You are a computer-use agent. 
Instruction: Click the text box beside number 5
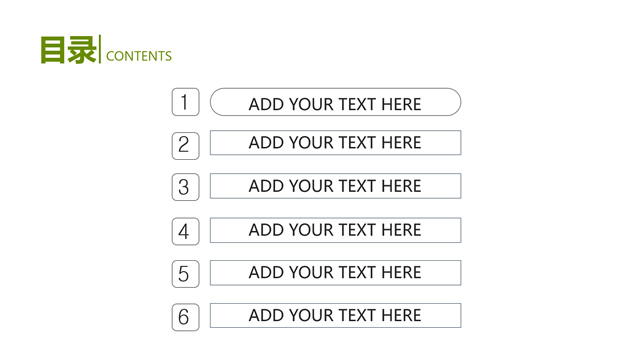(335, 273)
